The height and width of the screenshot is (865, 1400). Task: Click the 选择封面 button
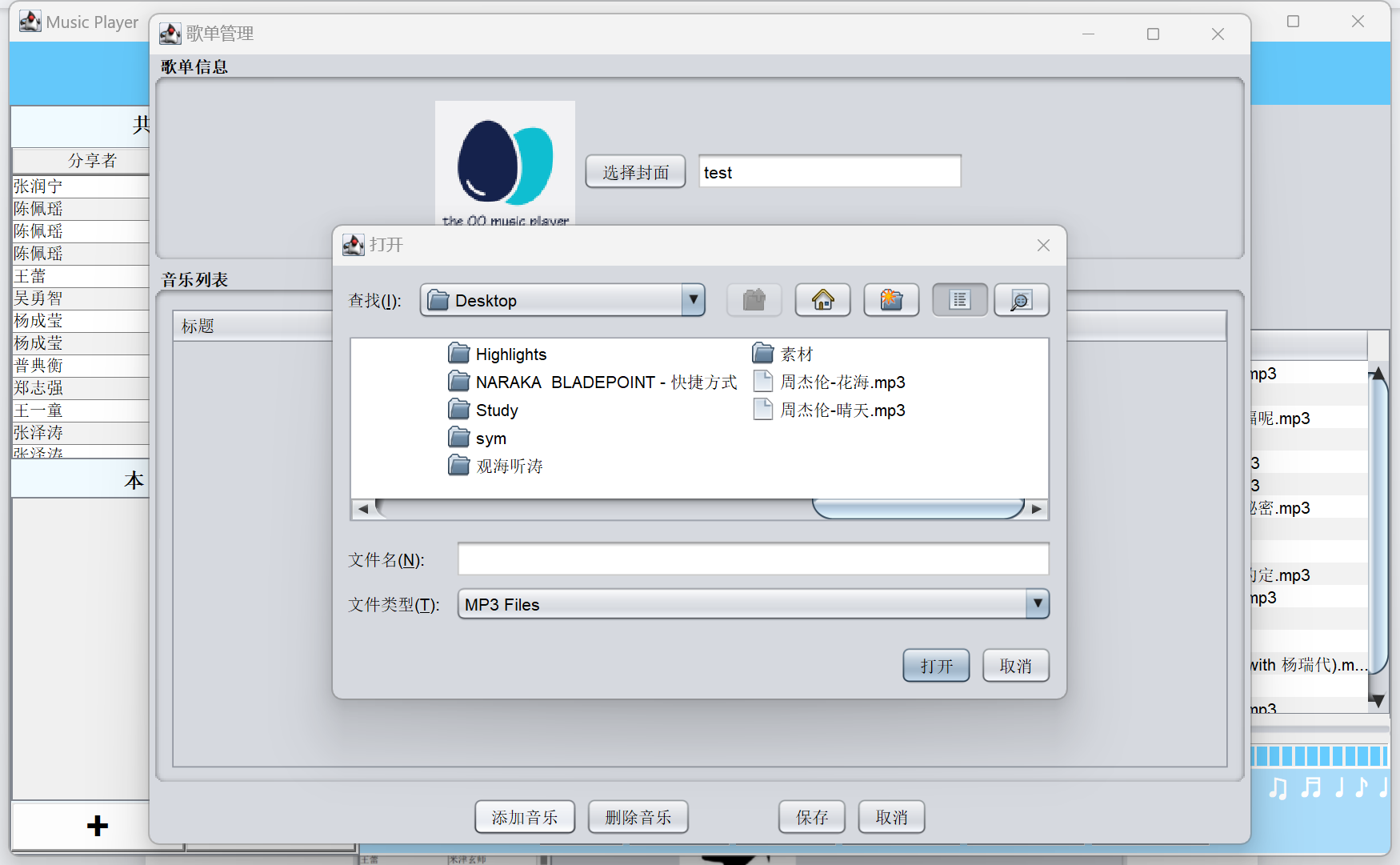[x=635, y=172]
